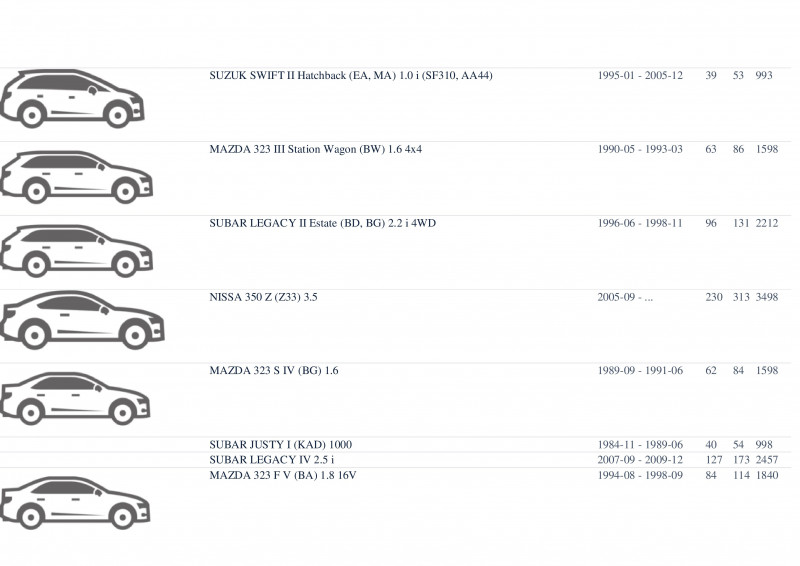
Task: Click the Mazda 323 III station wagon icon
Action: point(77,177)
